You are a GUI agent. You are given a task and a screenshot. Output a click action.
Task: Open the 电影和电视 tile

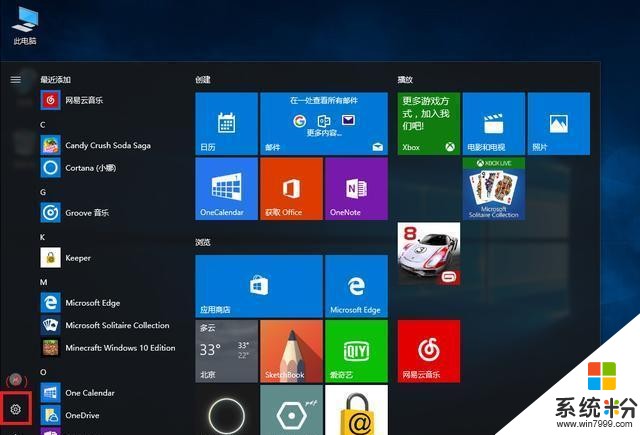(x=493, y=123)
